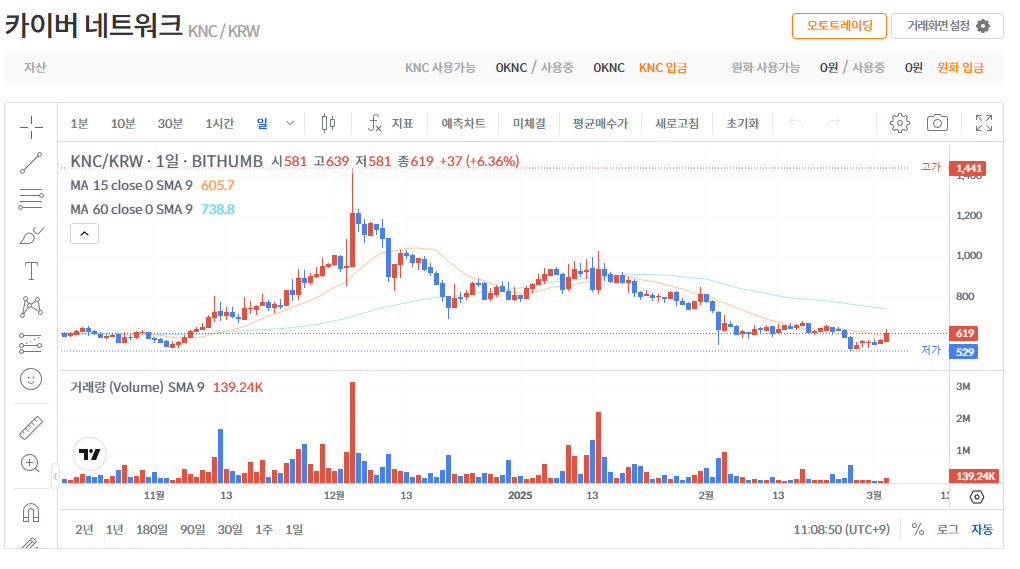The image size is (1020, 569).
Task: Click the KNC/KRW · 1일 · BITHUMB symbol title
Action: [167, 161]
